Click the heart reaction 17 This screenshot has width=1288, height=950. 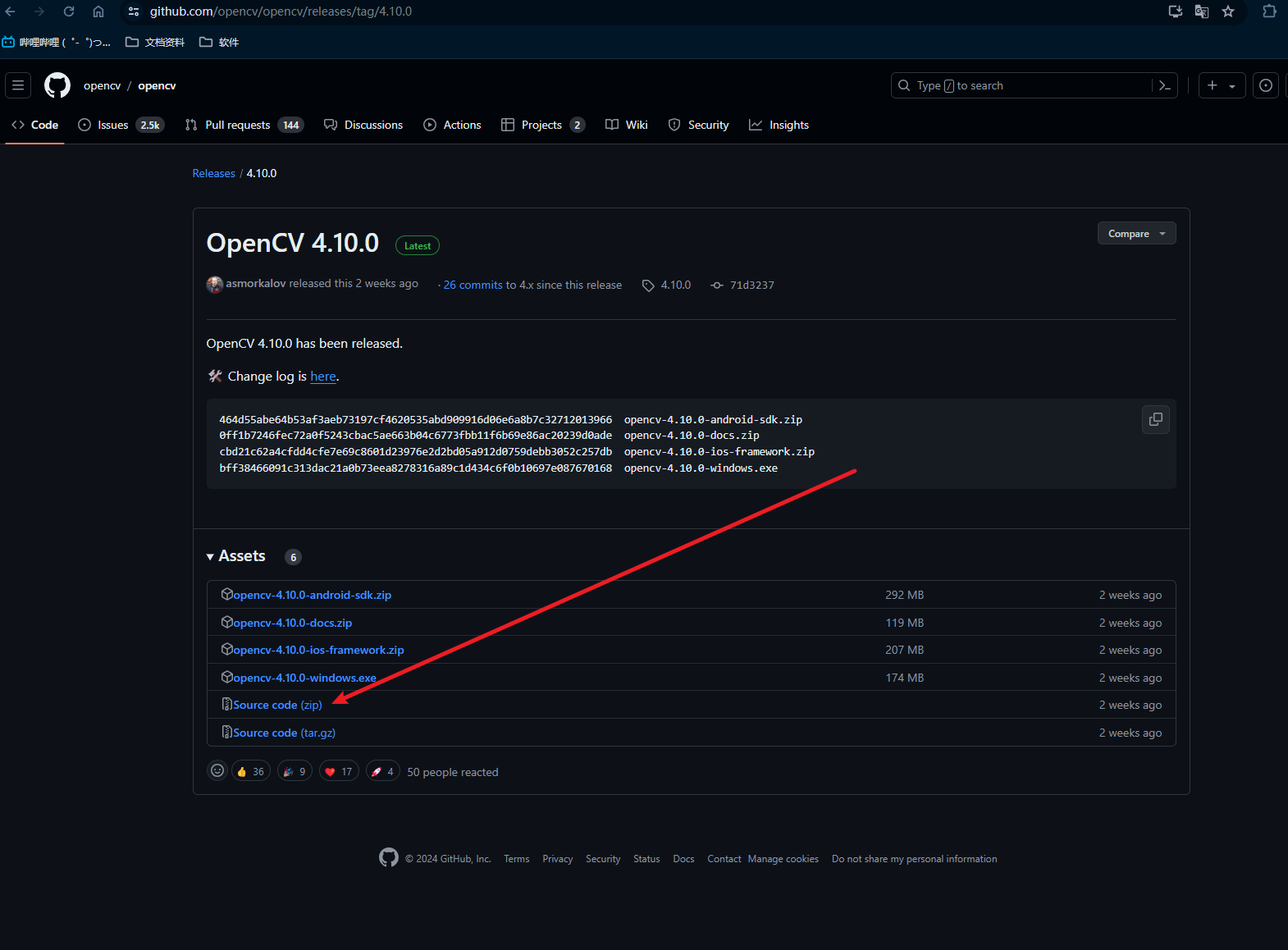[339, 771]
